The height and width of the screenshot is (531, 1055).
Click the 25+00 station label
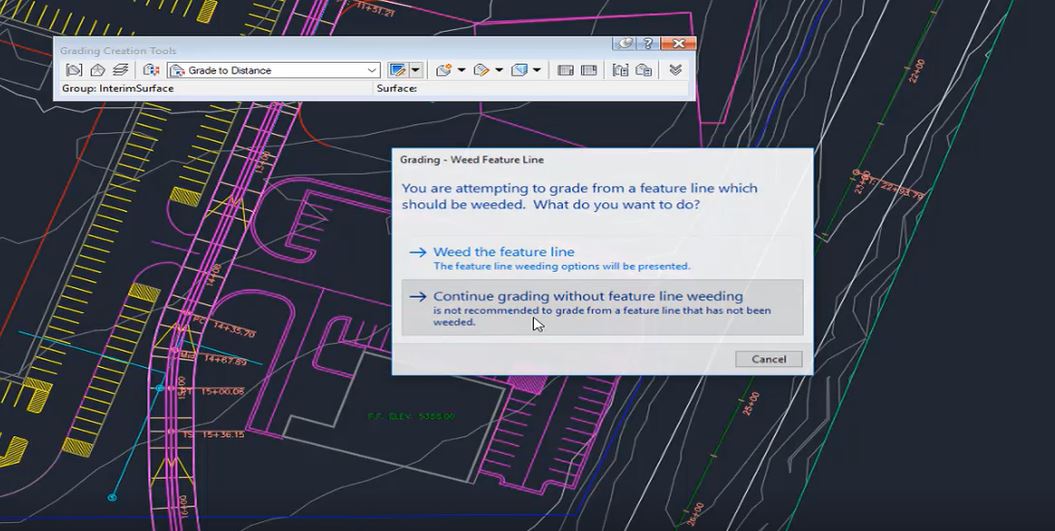(751, 403)
